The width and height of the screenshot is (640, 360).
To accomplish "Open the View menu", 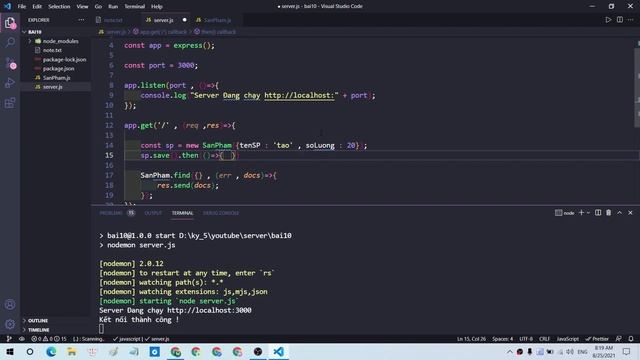I will click(82, 6).
